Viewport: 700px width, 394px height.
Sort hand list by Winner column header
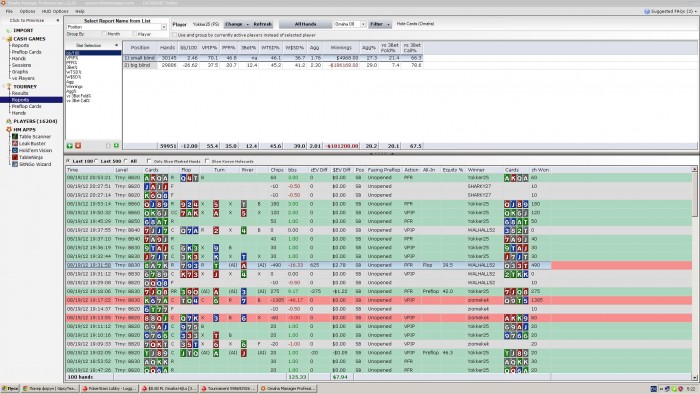[484, 170]
